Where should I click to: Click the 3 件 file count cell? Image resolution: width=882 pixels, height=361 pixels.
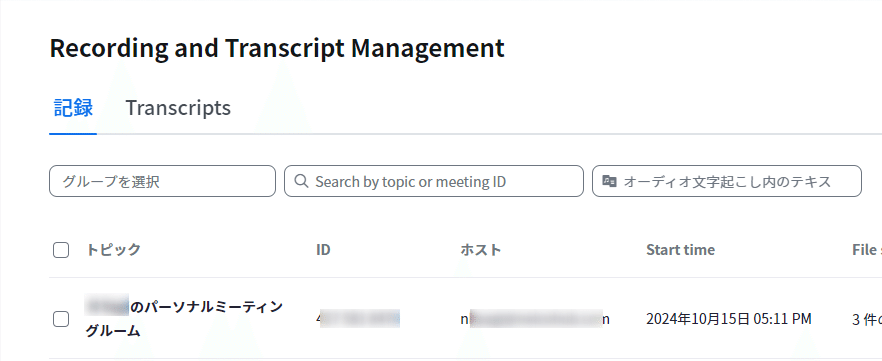[867, 319]
